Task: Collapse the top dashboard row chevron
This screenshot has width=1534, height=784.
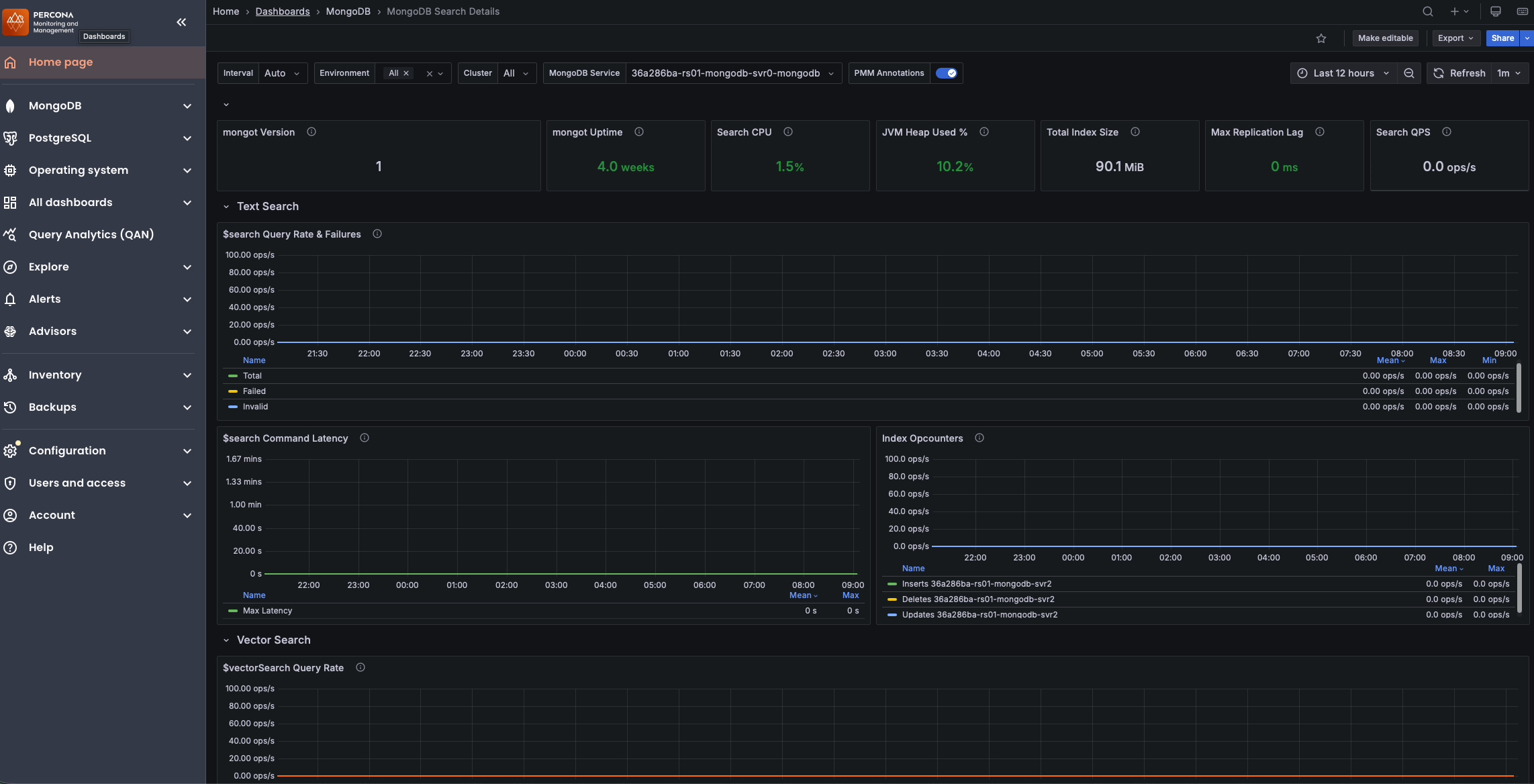Action: click(x=226, y=105)
